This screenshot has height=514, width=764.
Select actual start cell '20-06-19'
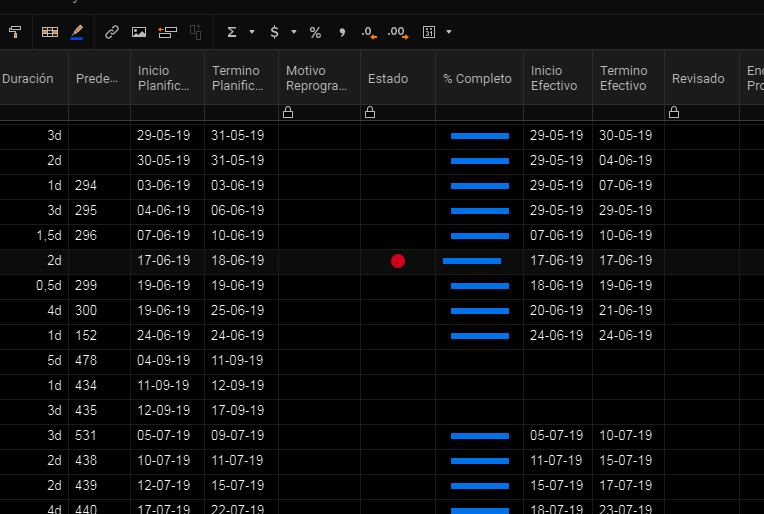coord(558,310)
